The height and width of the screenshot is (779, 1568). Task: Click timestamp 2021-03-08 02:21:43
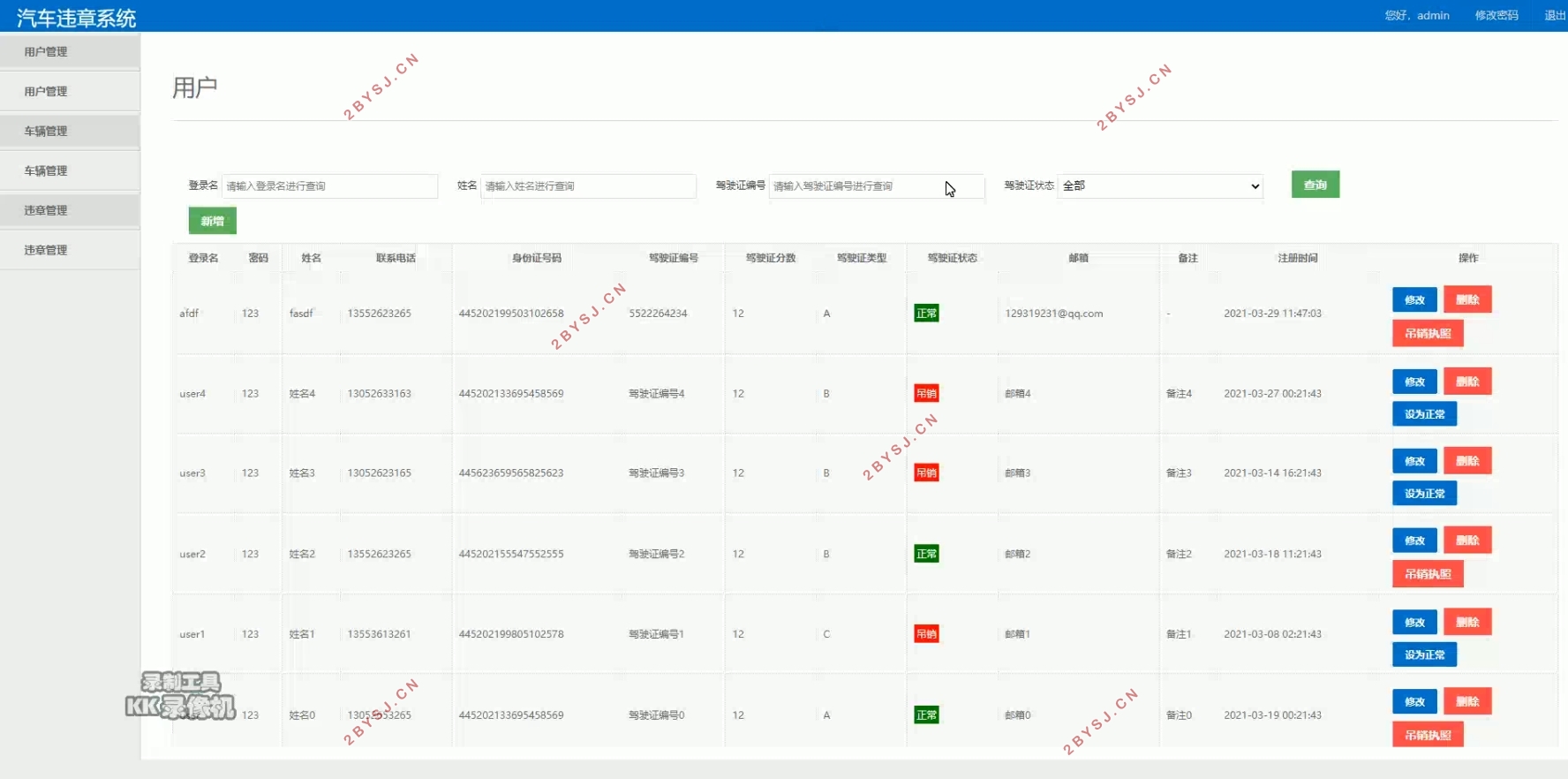point(1273,634)
